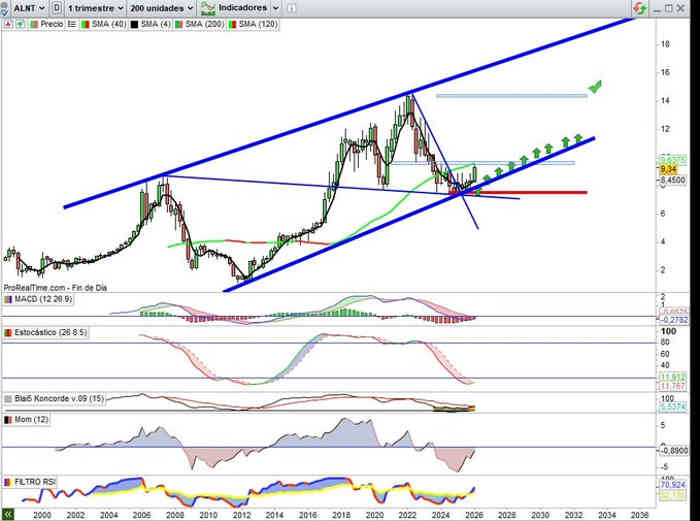Click the FILTRO RSI indicator icon
This screenshot has height=521, width=700.
point(8,482)
